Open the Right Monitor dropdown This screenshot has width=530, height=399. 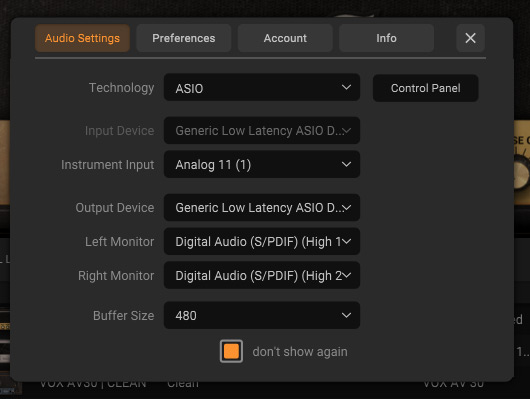(x=262, y=275)
